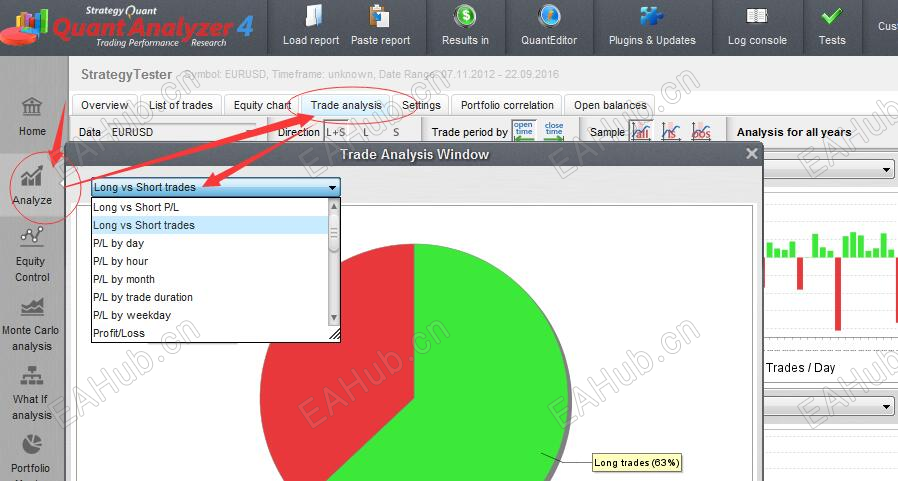Switch to the Settings tab
The width and height of the screenshot is (898, 481).
[421, 105]
